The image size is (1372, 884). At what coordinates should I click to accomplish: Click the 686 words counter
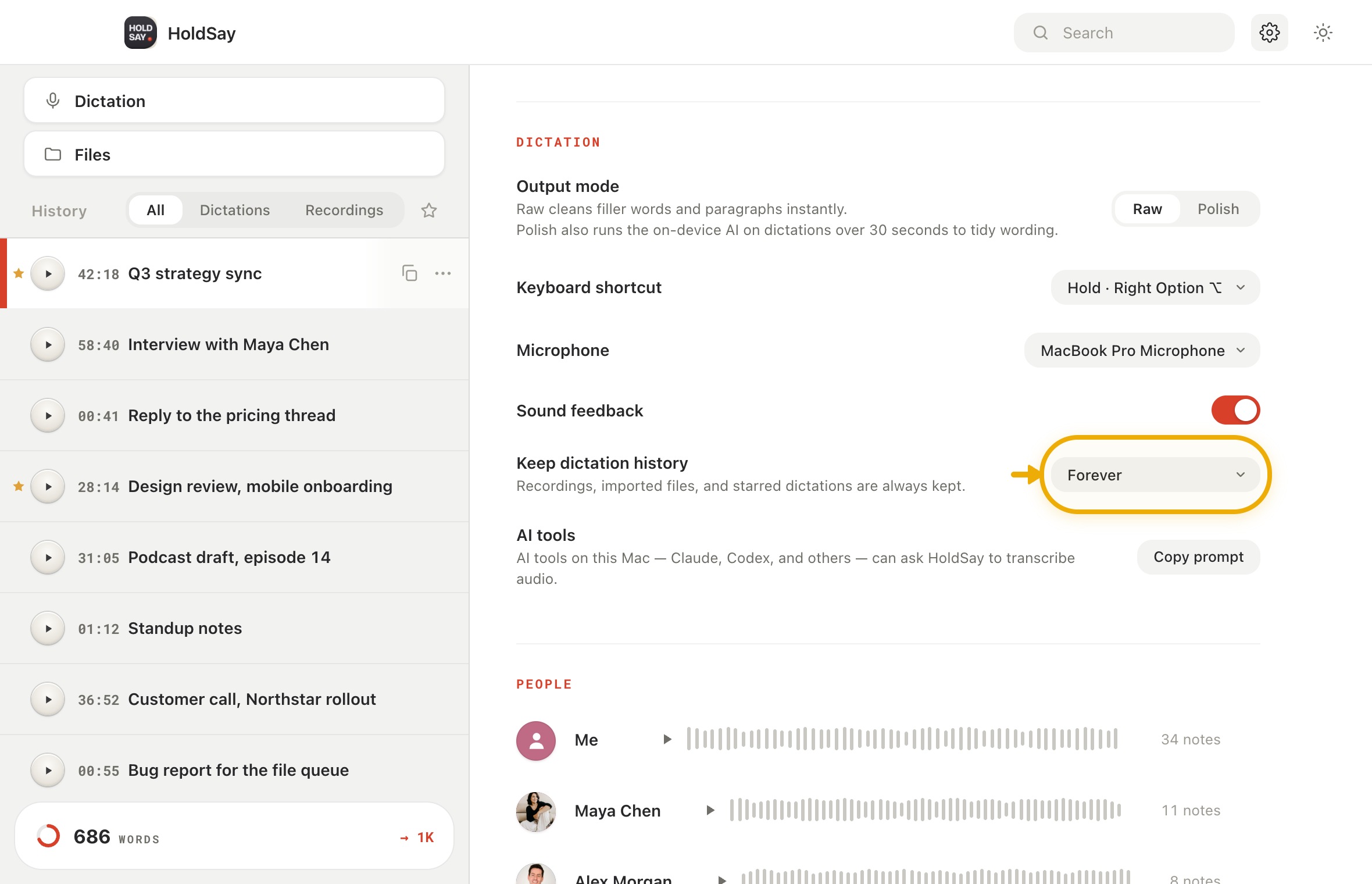116,837
